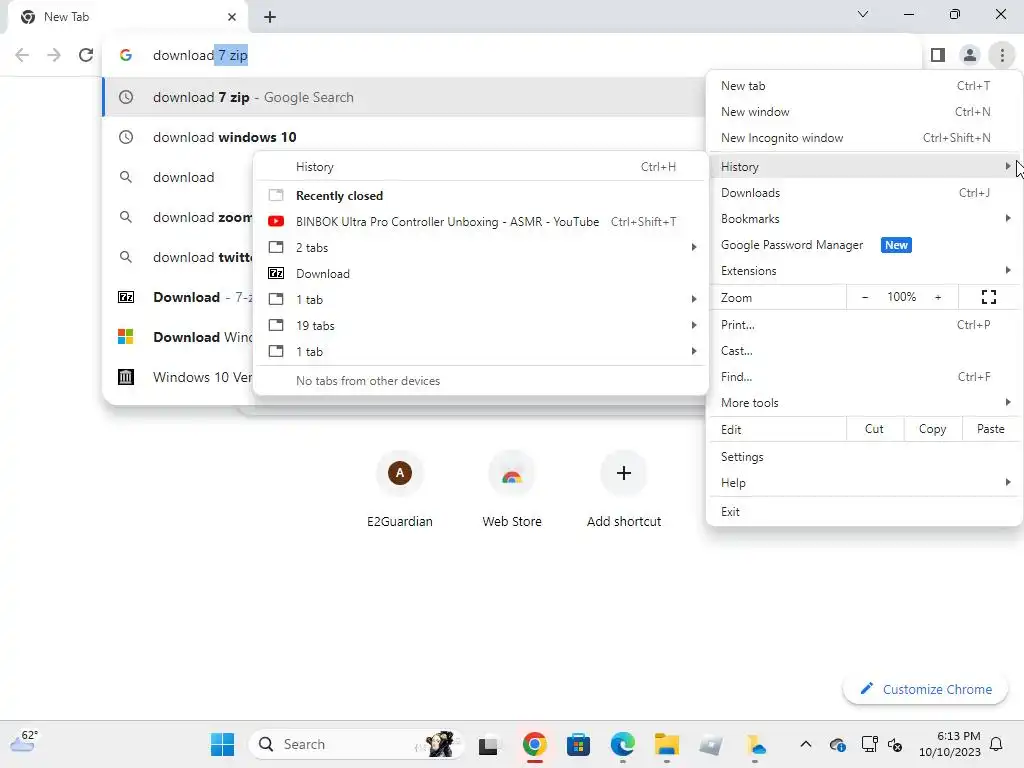The image size is (1024, 768).
Task: Open Windows Start button on taskbar
Action: point(222,744)
